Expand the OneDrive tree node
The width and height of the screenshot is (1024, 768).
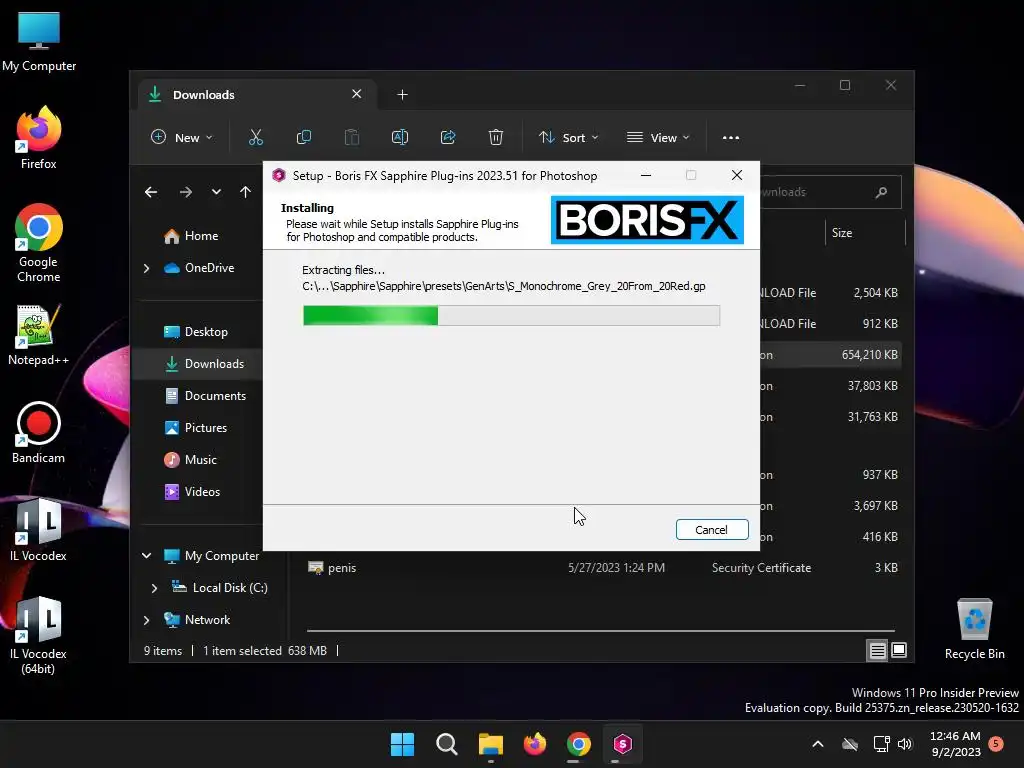[x=146, y=268]
